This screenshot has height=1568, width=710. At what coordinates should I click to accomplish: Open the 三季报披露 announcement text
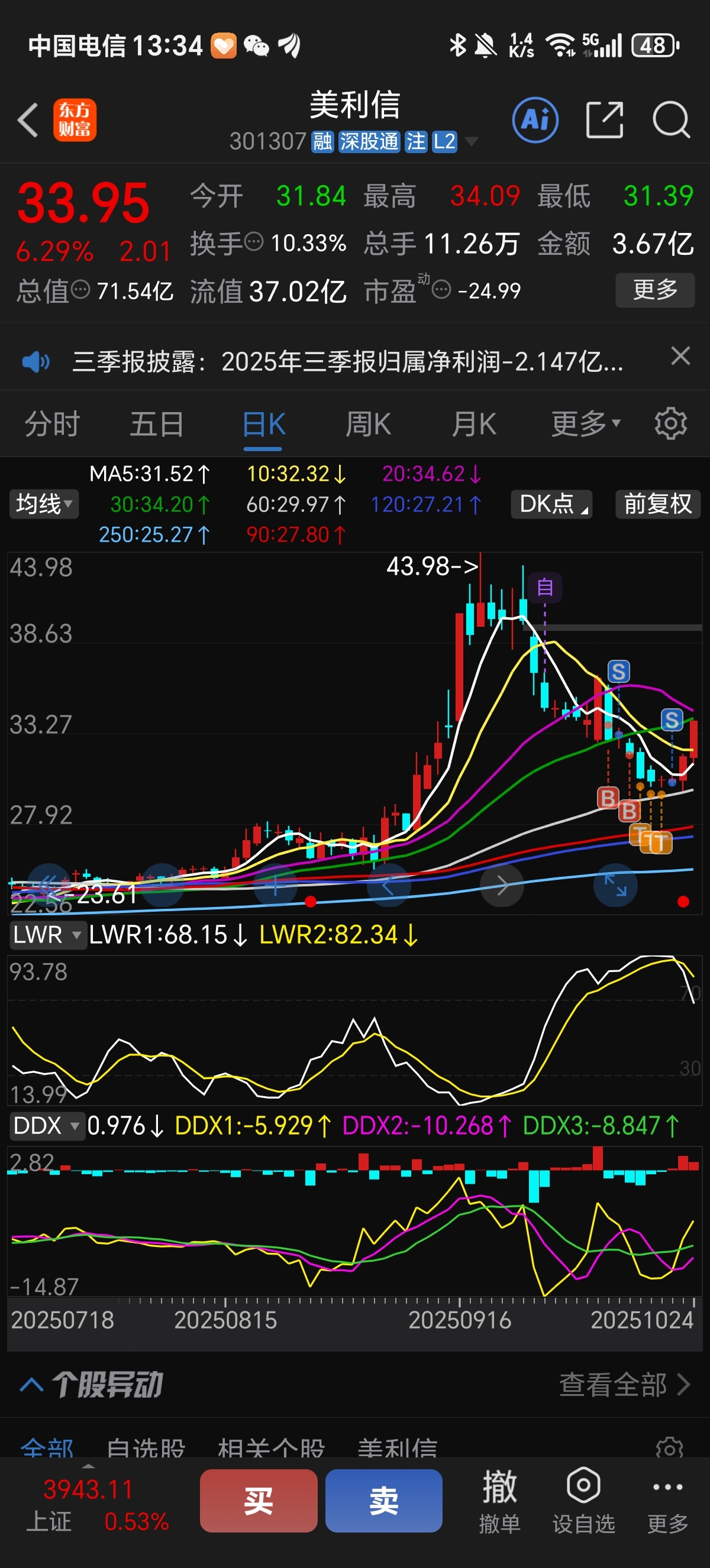[348, 362]
